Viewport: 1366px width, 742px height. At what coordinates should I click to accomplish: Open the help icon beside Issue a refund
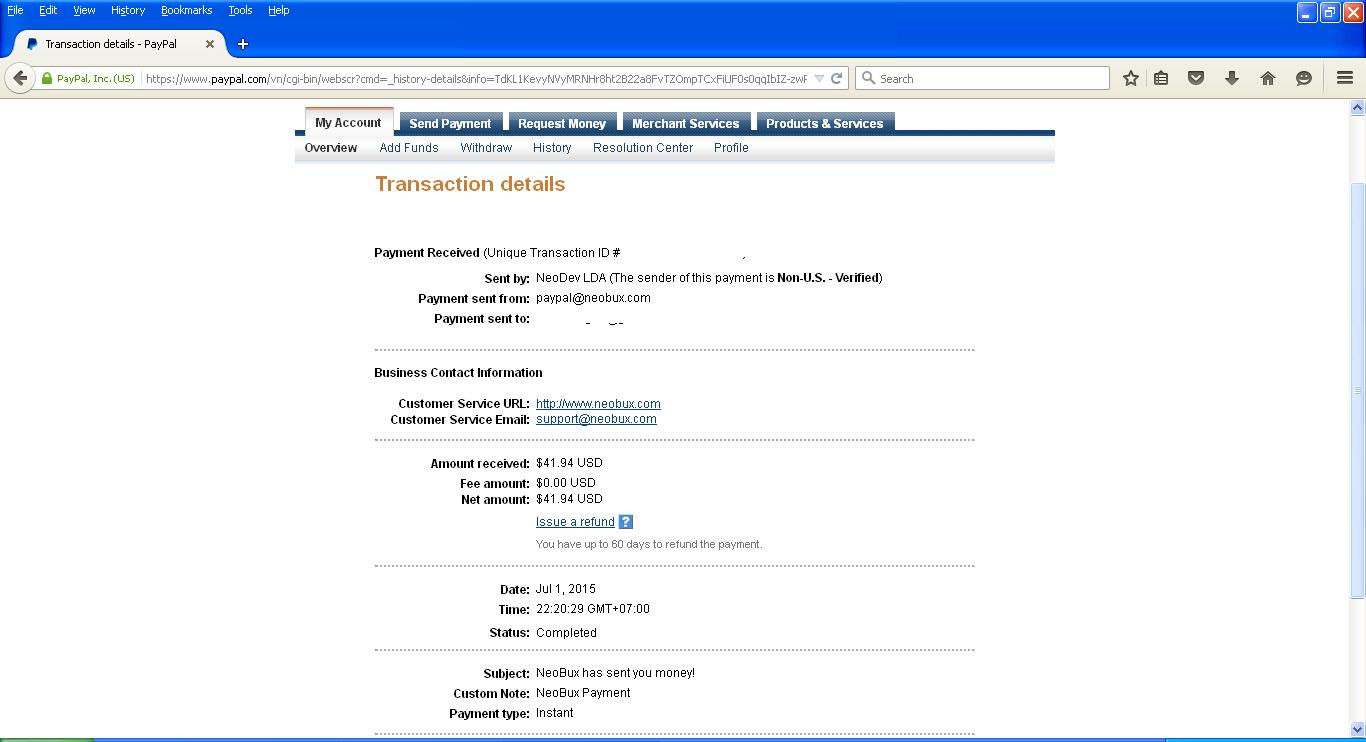pyautogui.click(x=626, y=522)
